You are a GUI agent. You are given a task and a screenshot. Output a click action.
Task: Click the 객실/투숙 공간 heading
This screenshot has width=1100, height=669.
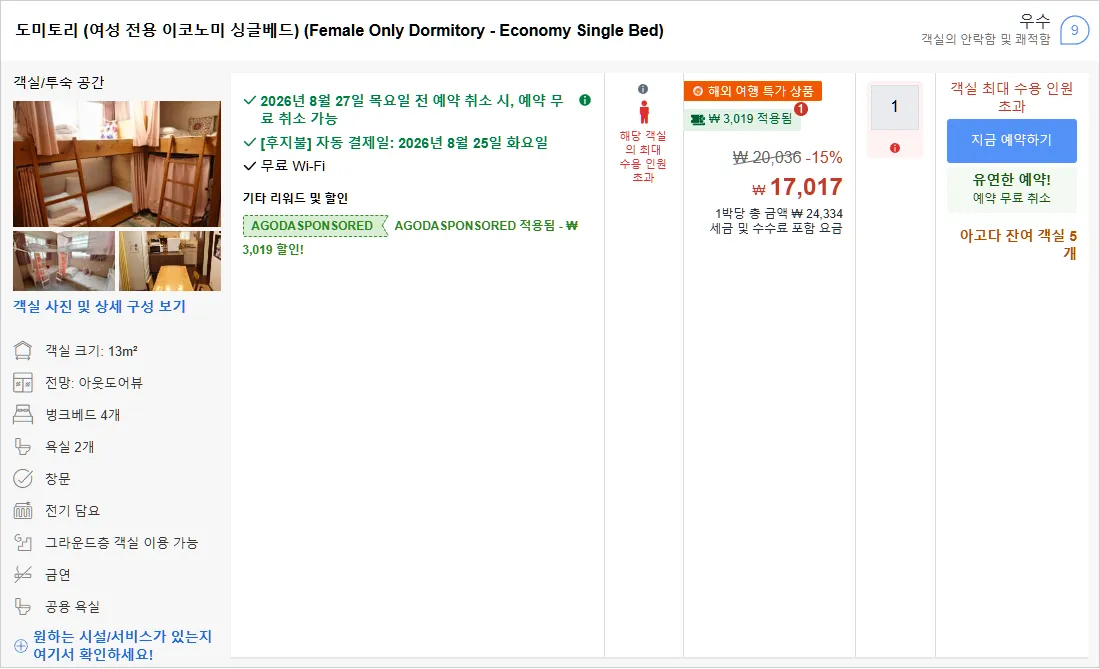(x=59, y=83)
